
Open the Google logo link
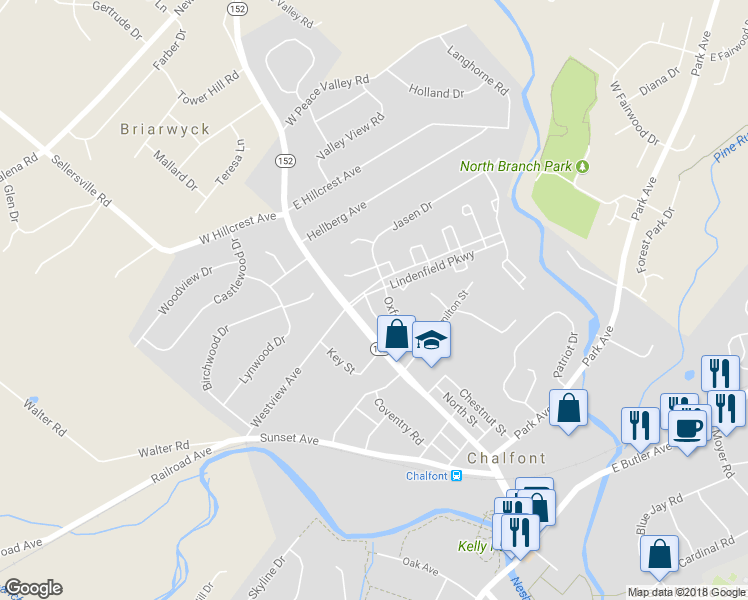pos(33,588)
